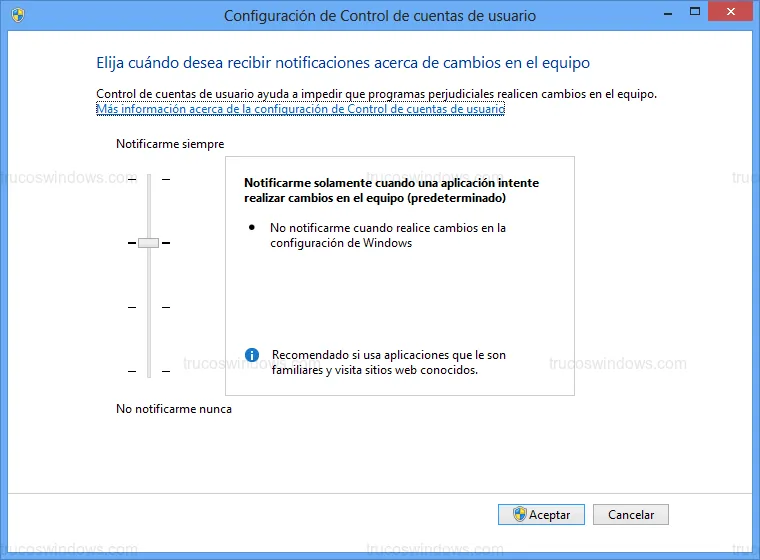Click the blue information icon beside Recomendado text
The image size is (760, 560).
(x=252, y=355)
